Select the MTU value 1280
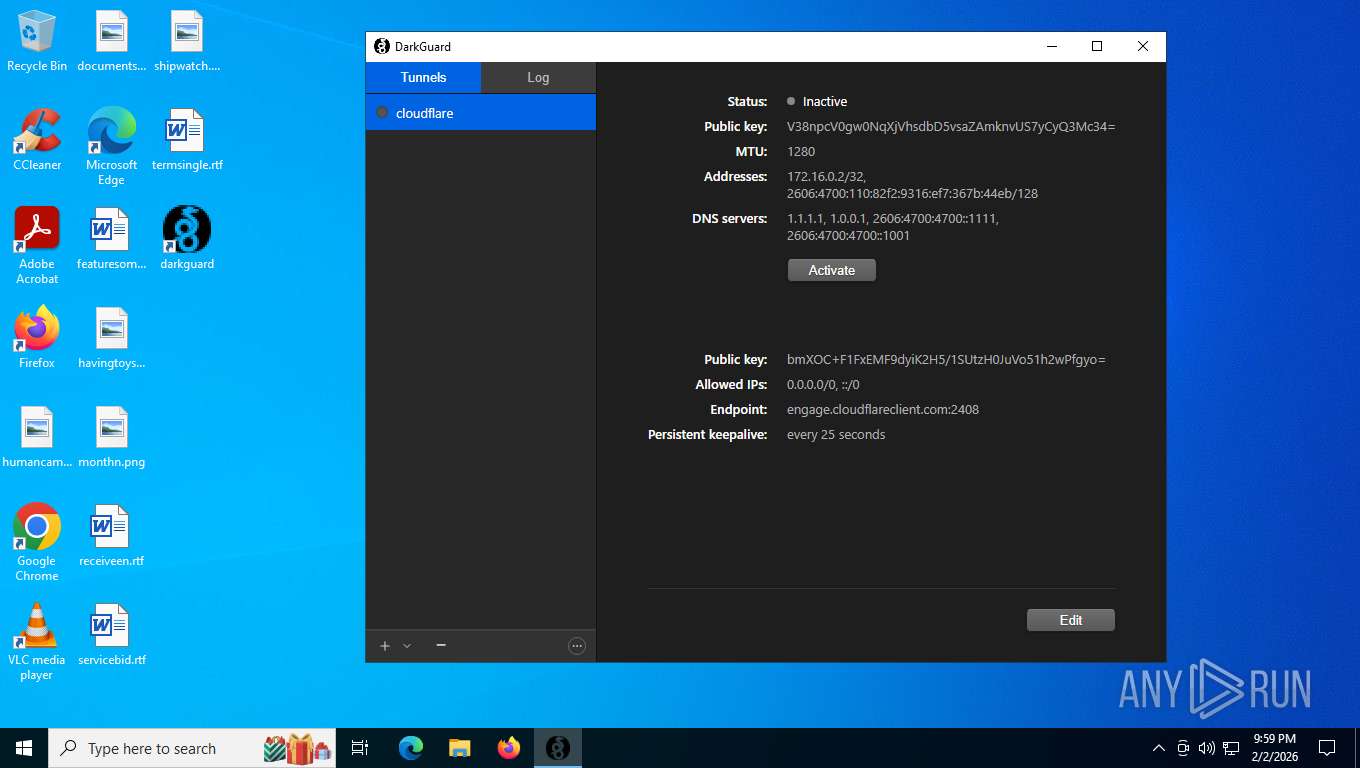Image resolution: width=1360 pixels, height=768 pixels. (x=801, y=152)
